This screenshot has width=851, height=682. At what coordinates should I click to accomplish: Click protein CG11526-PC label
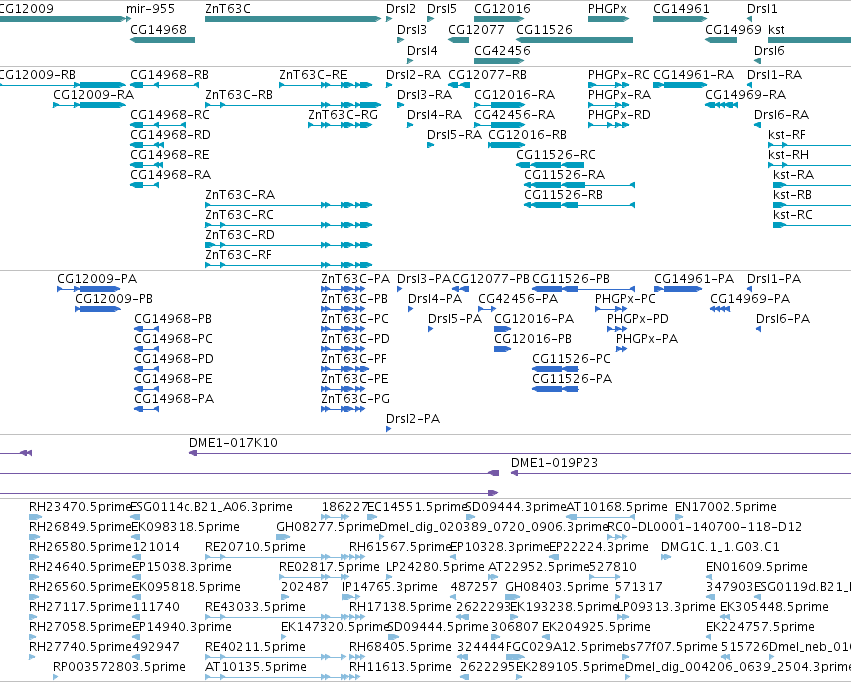tap(571, 359)
